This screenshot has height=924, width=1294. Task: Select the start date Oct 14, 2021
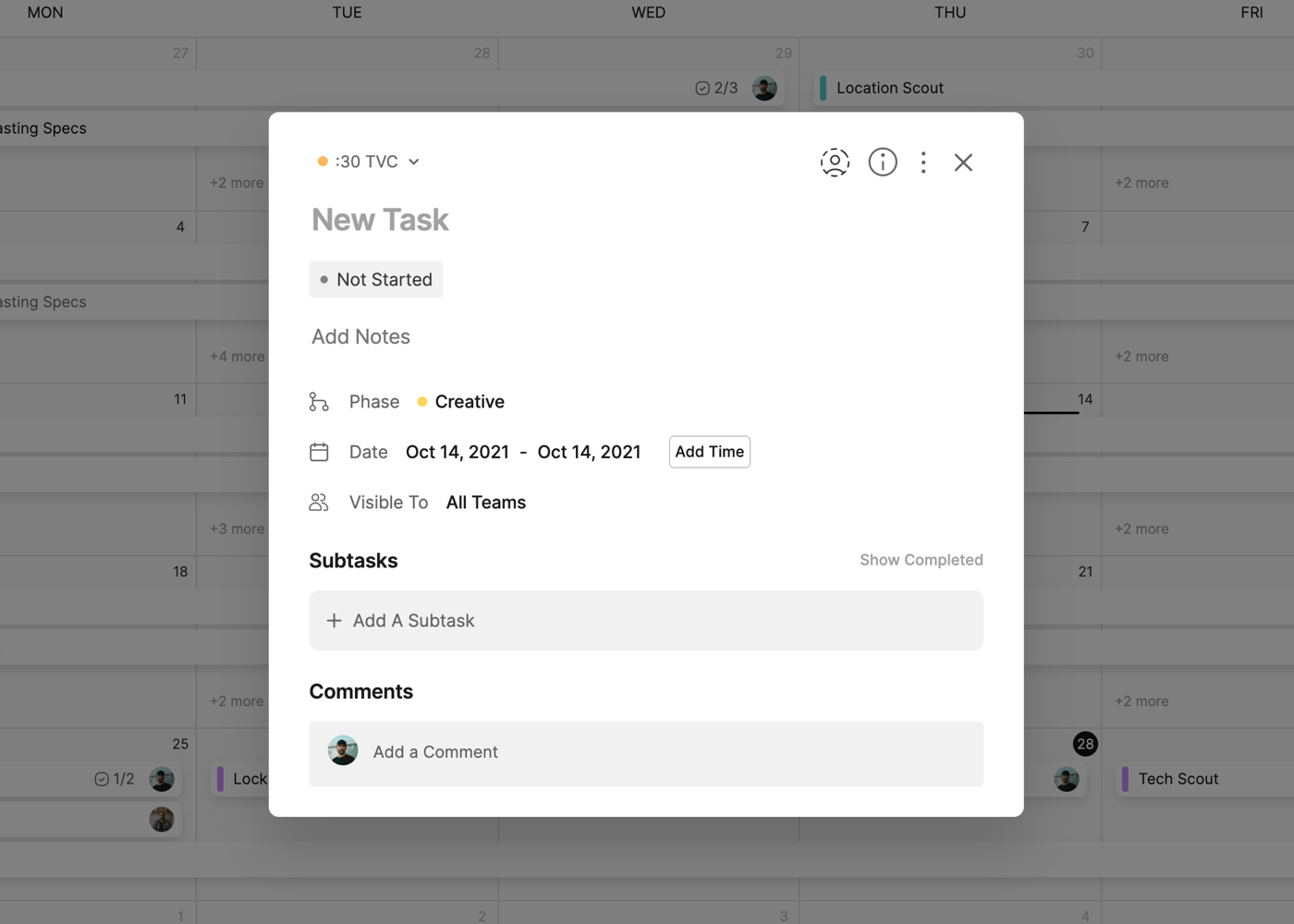[x=458, y=452]
